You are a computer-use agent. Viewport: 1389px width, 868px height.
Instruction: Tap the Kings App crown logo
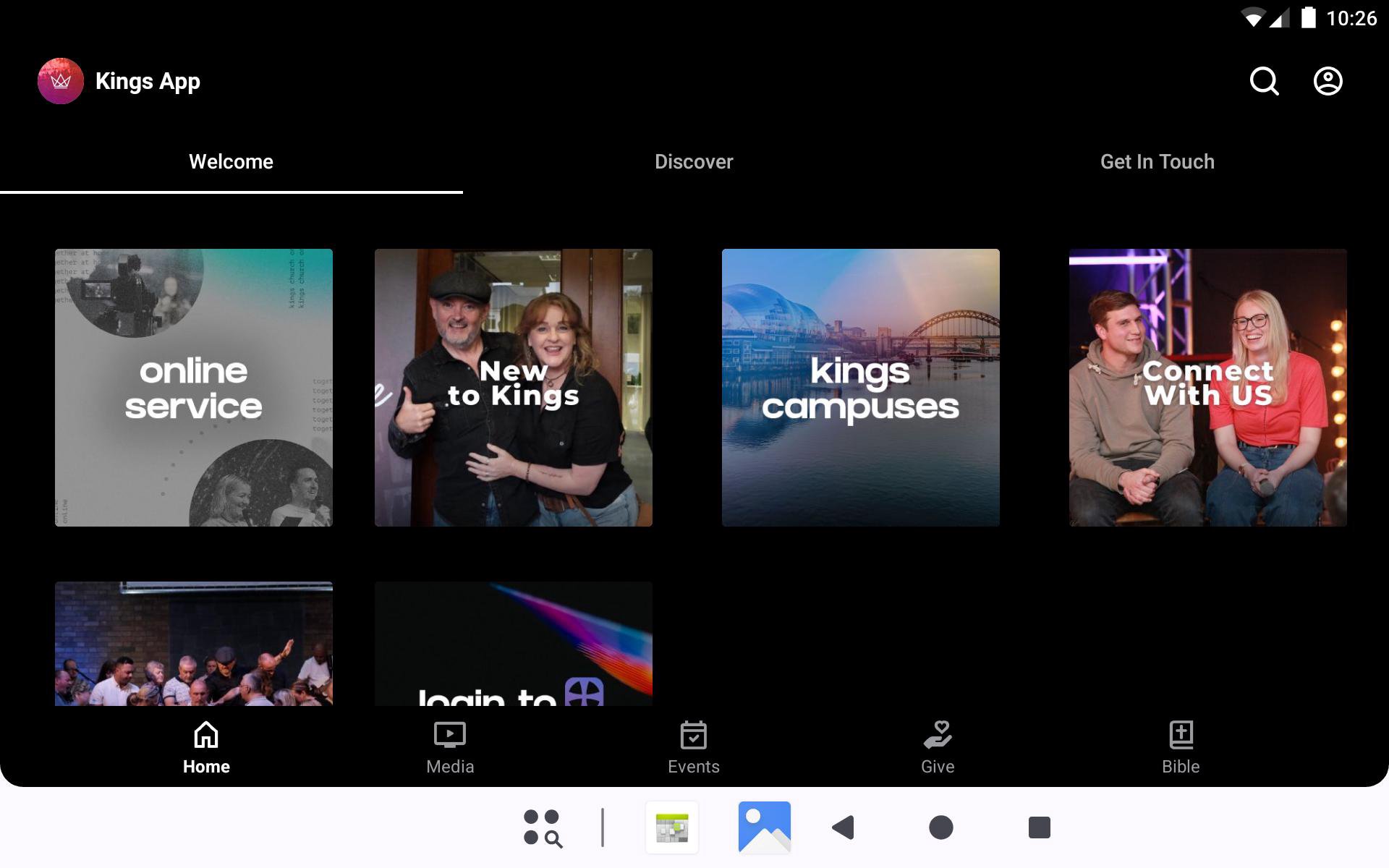61,81
